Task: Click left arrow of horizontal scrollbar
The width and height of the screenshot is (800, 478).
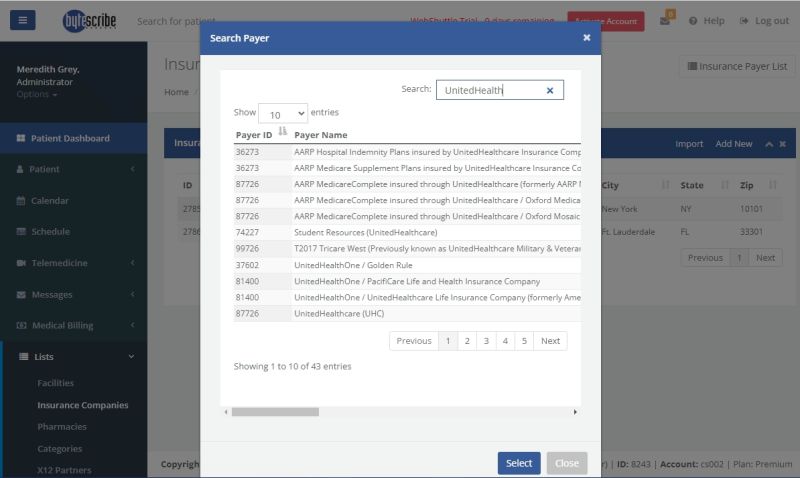Action: pos(226,412)
